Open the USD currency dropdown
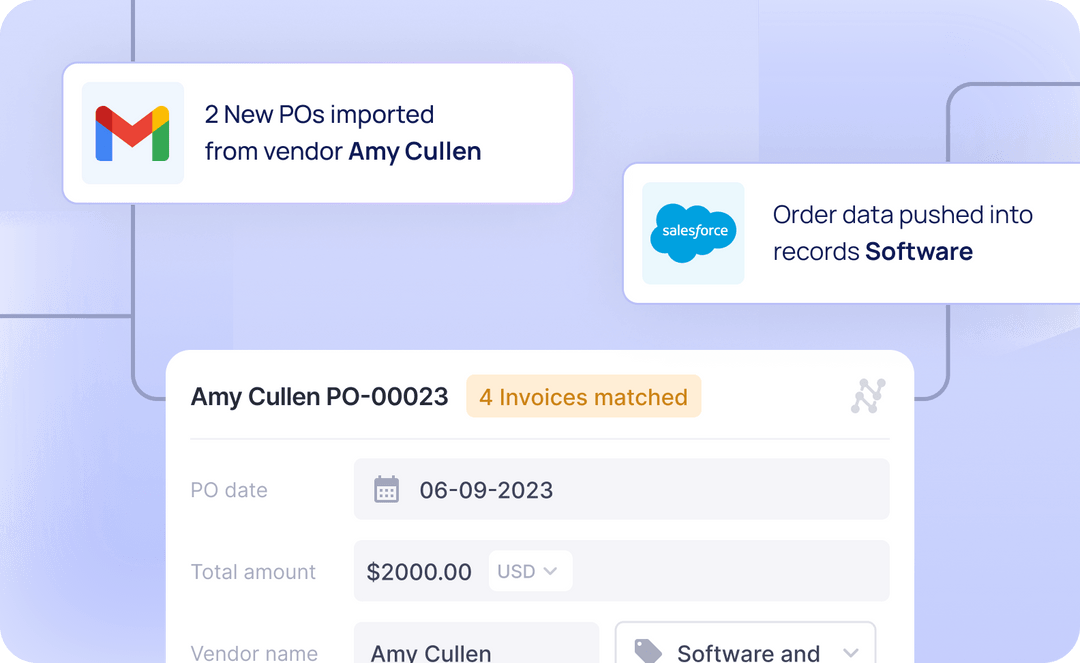 (530, 570)
